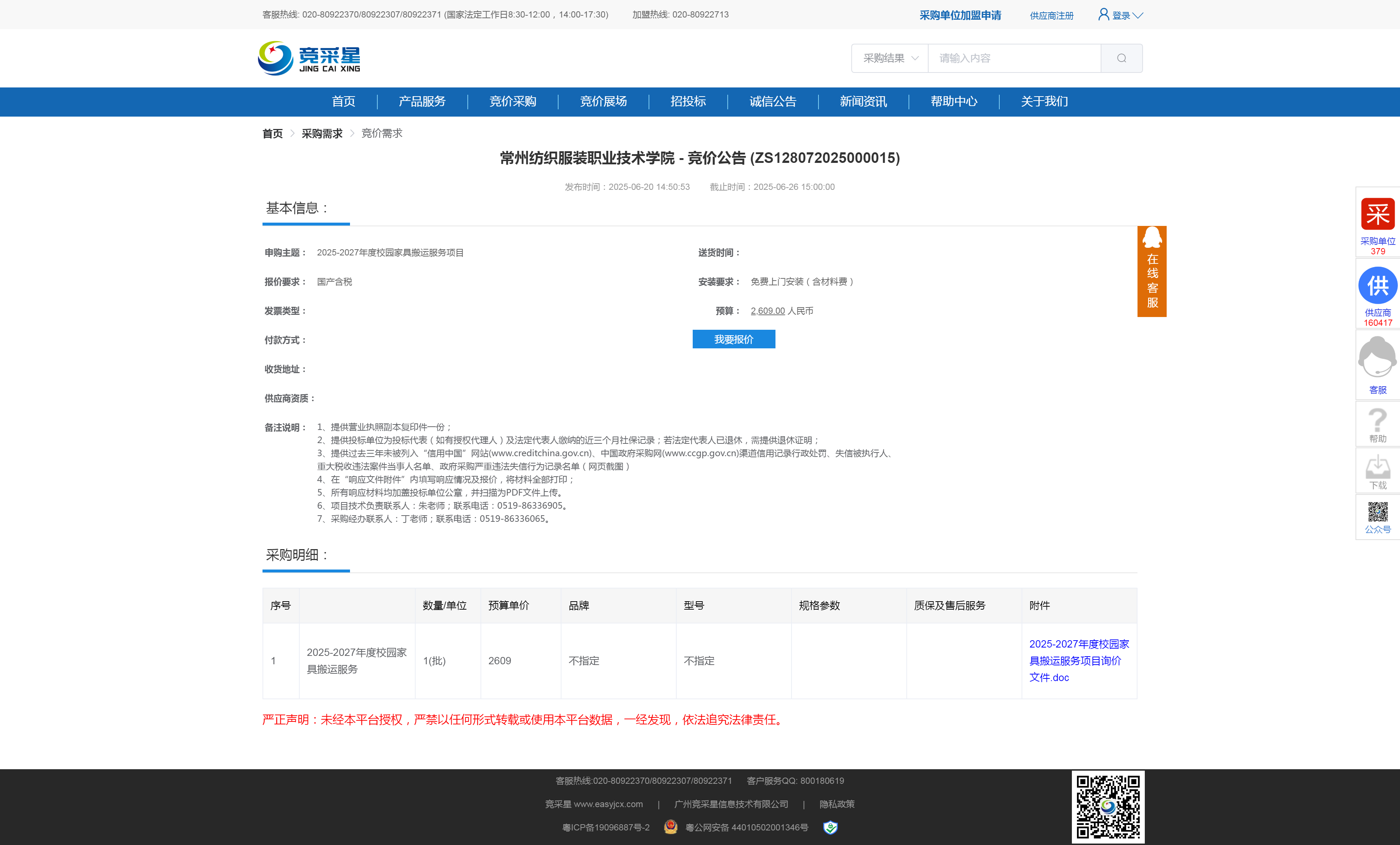Screen dimensions: 1400x845
Task: Click the 采购需求 breadcrumb link
Action: [x=322, y=133]
